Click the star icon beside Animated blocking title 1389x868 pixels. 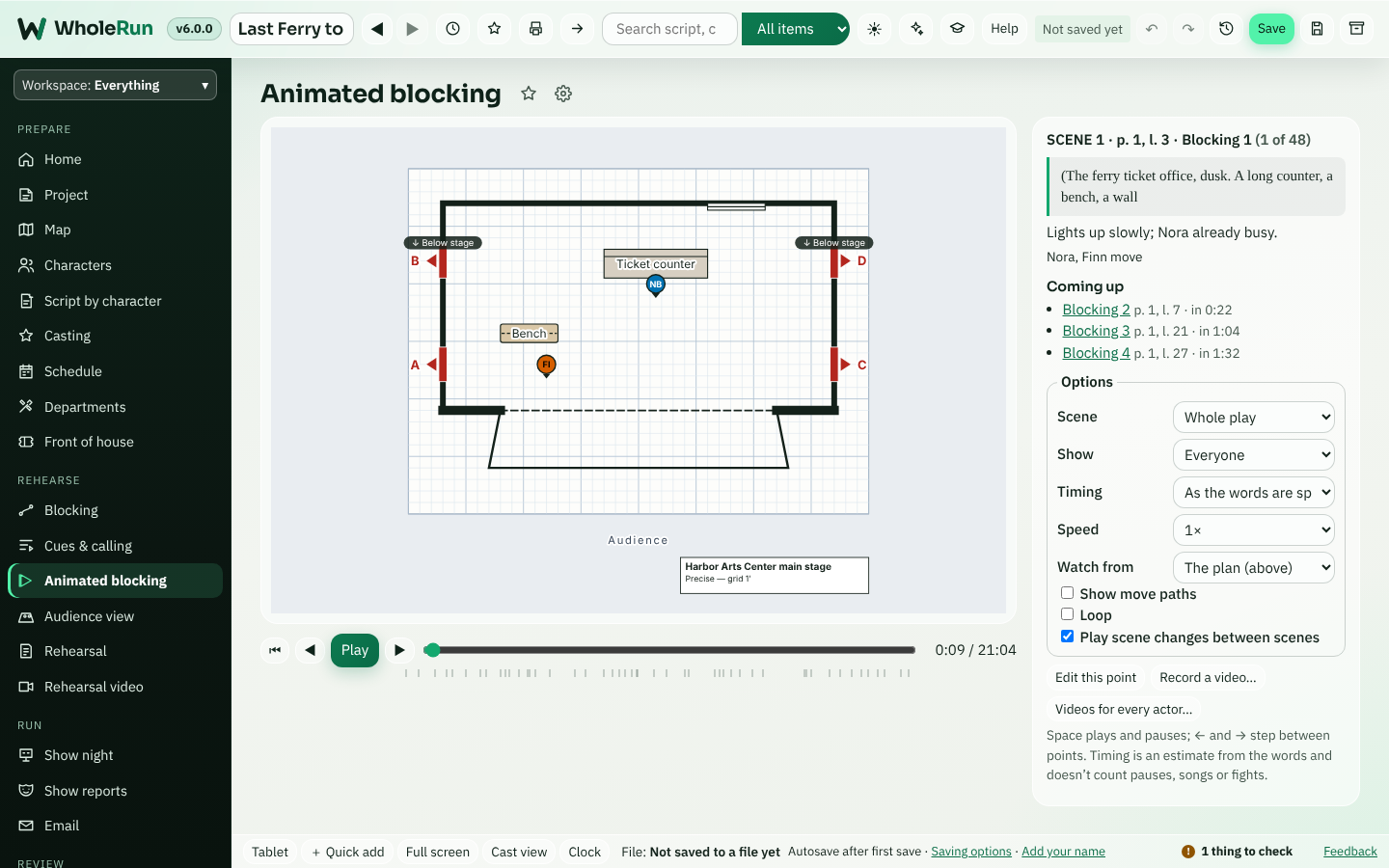pyautogui.click(x=529, y=94)
